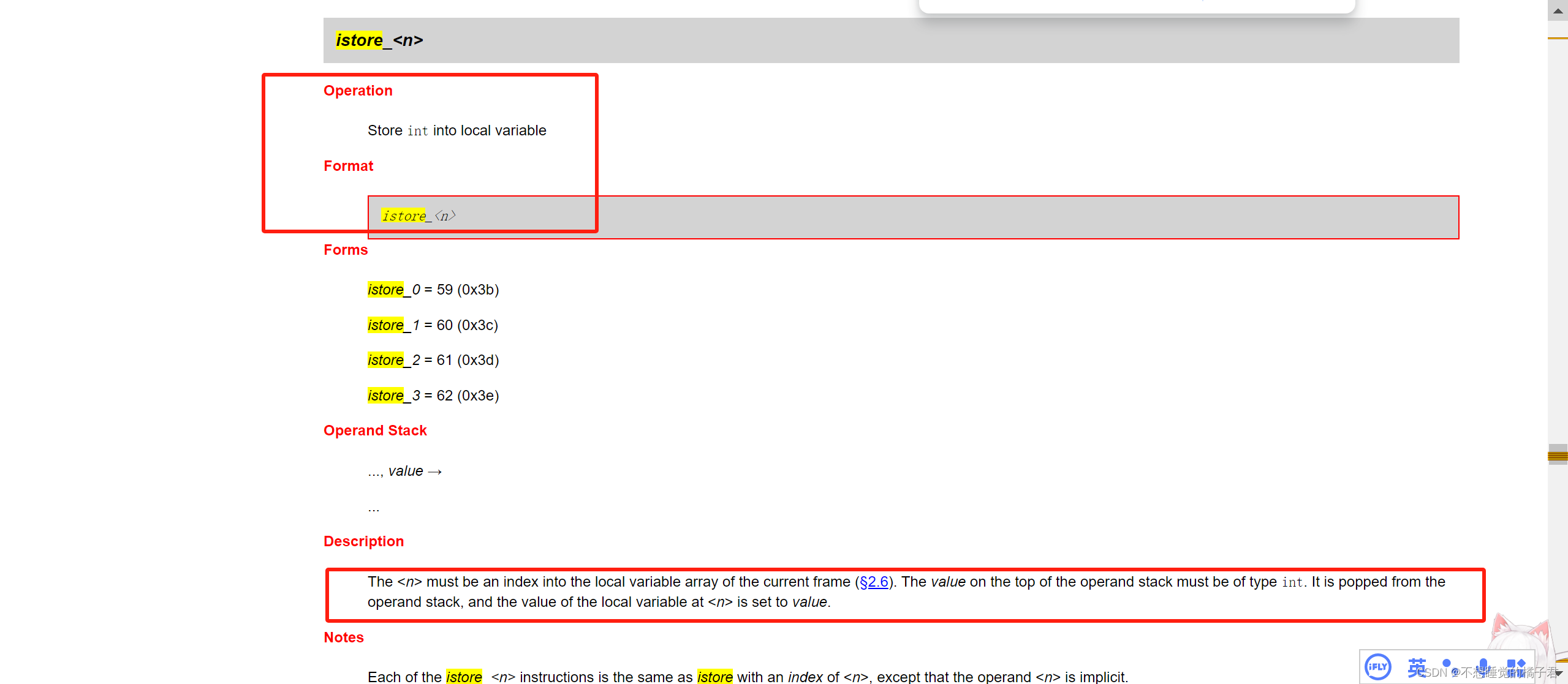Click the red Operation heading

[358, 91]
